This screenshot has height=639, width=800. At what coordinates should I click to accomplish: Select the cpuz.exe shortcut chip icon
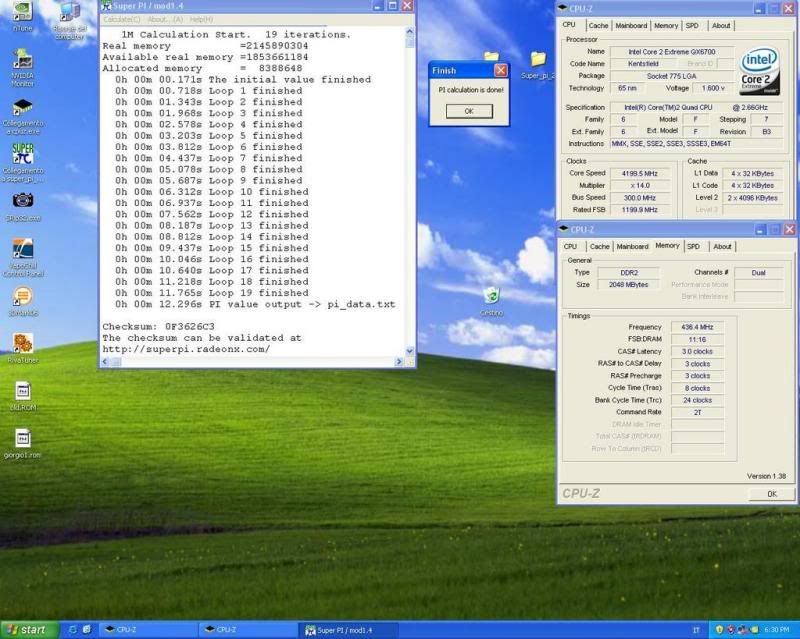point(22,107)
